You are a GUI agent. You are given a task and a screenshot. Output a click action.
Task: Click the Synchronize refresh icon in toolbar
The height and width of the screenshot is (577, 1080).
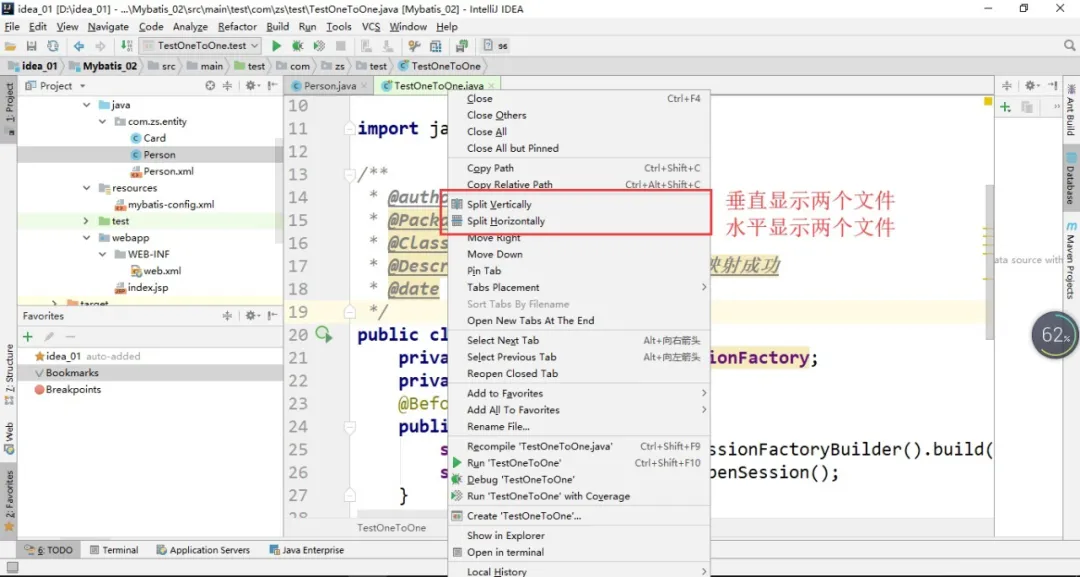coord(52,46)
